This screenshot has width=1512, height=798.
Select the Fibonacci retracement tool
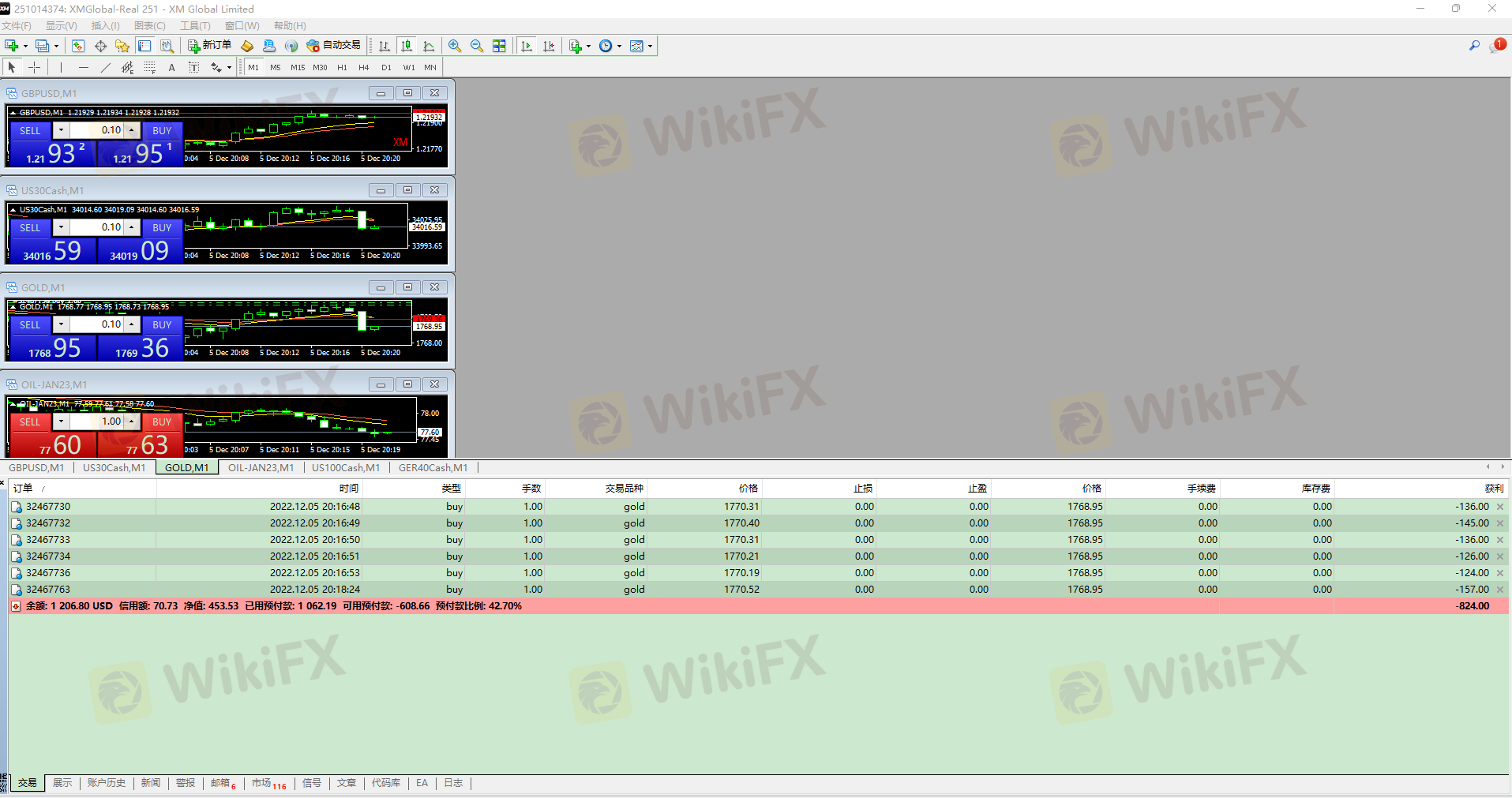(149, 67)
